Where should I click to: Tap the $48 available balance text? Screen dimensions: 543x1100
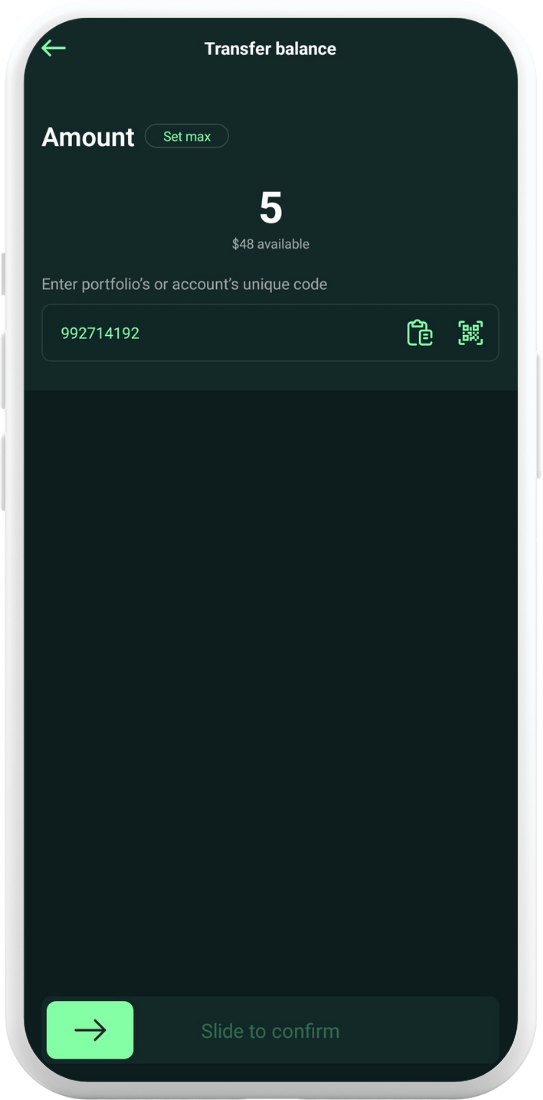click(x=271, y=244)
